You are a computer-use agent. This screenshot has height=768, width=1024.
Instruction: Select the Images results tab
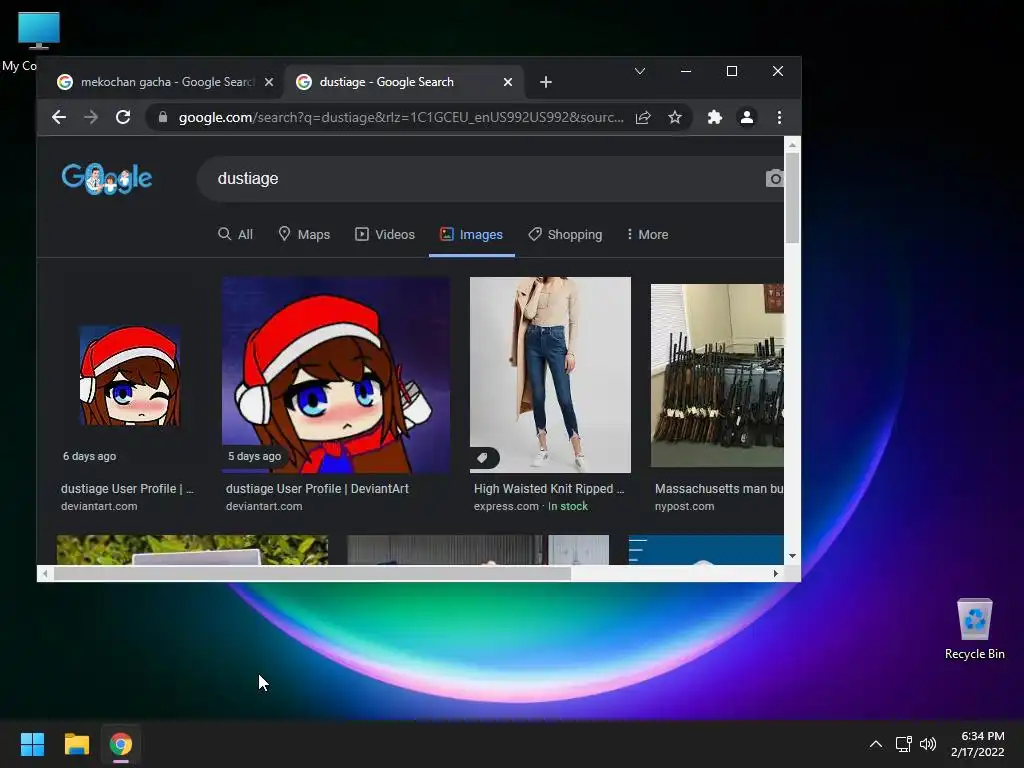click(x=472, y=234)
